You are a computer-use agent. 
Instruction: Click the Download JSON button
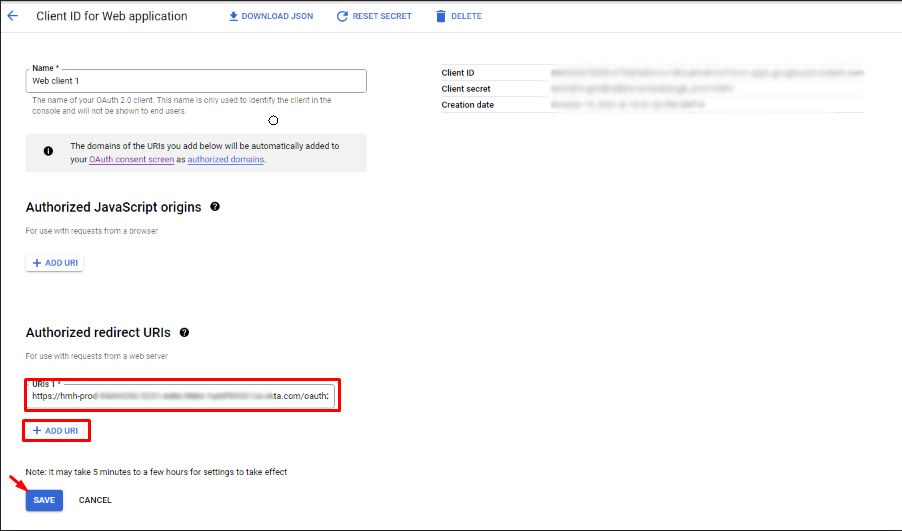(x=271, y=16)
